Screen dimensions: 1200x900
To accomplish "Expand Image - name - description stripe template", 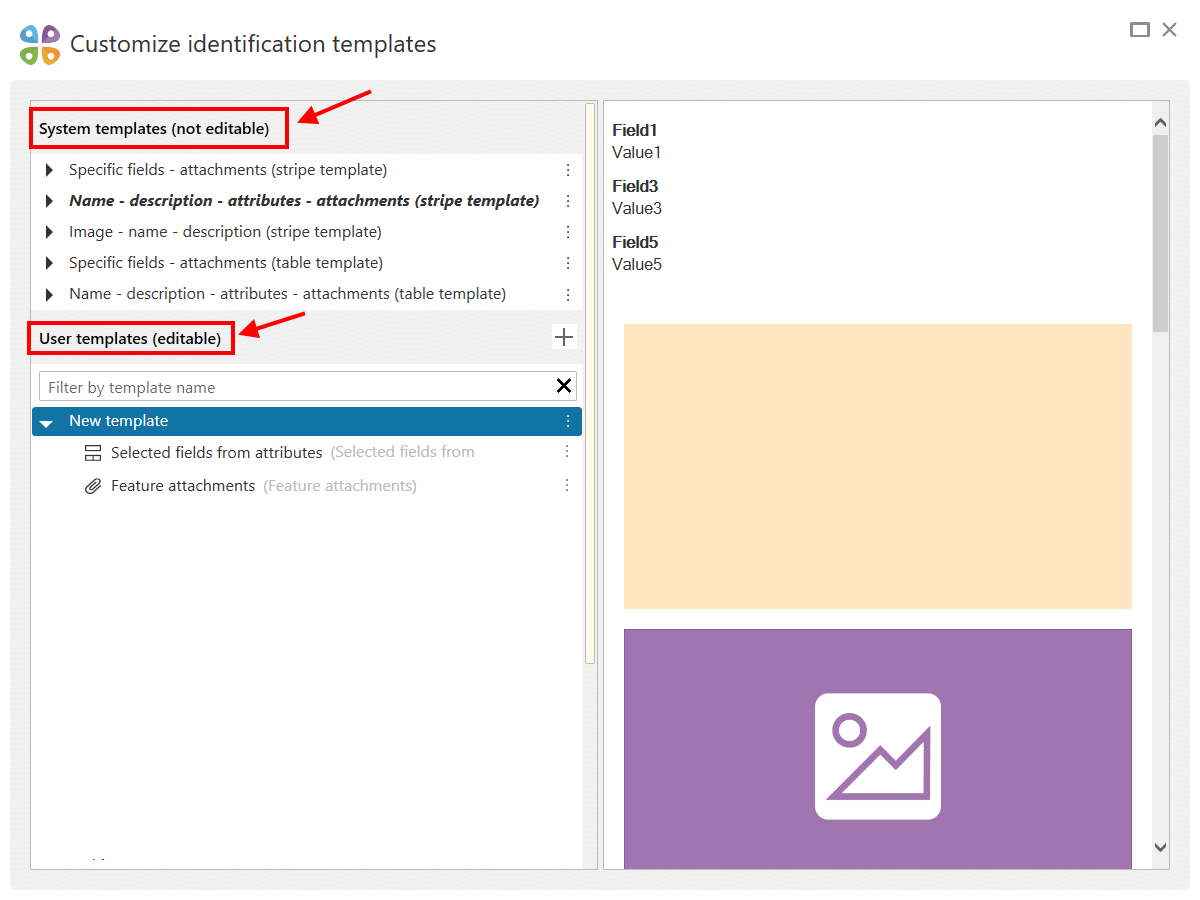I will pos(49,232).
